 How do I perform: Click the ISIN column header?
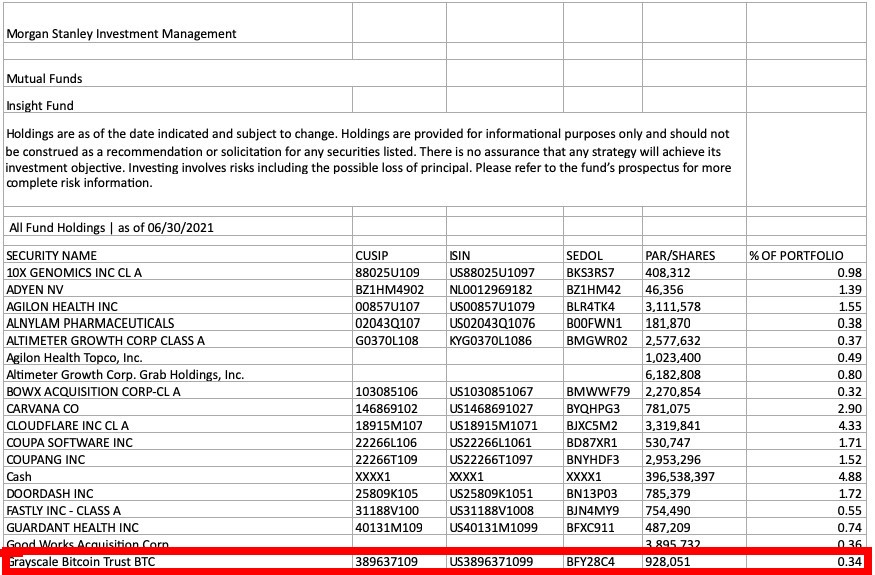(504, 255)
